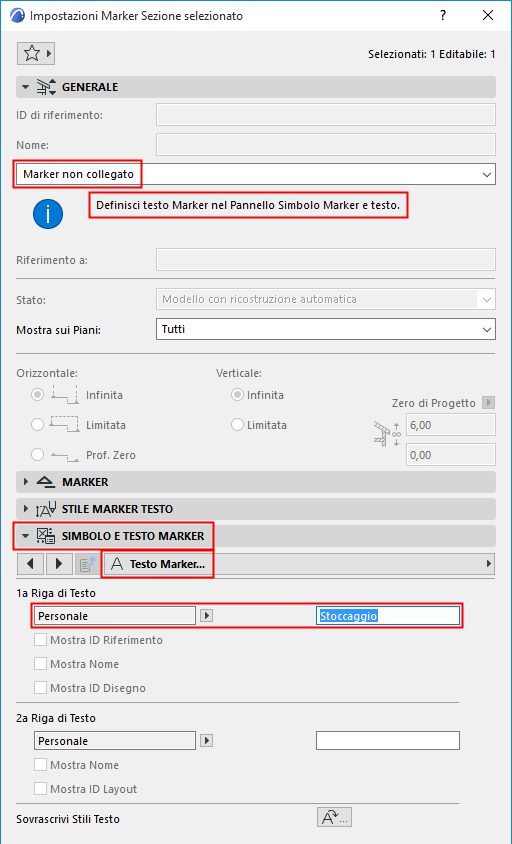The height and width of the screenshot is (844, 512).
Task: Toggle Mostra ID Disegno checkbox
Action: coord(40,688)
